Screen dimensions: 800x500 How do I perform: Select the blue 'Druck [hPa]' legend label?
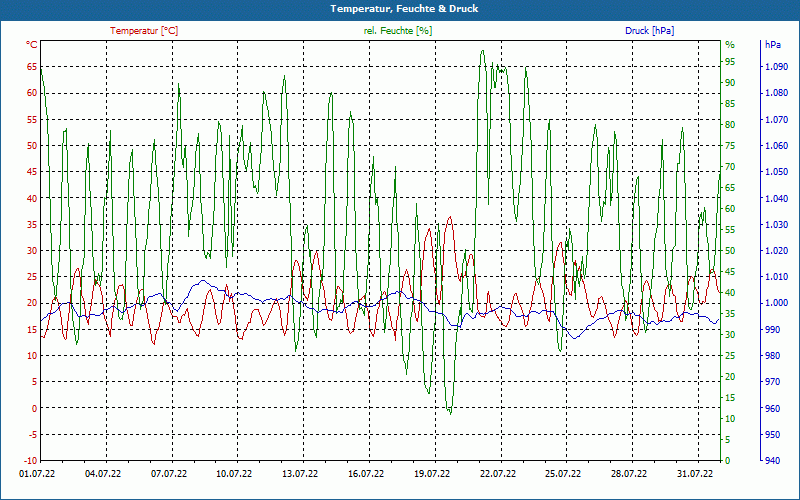(x=649, y=31)
